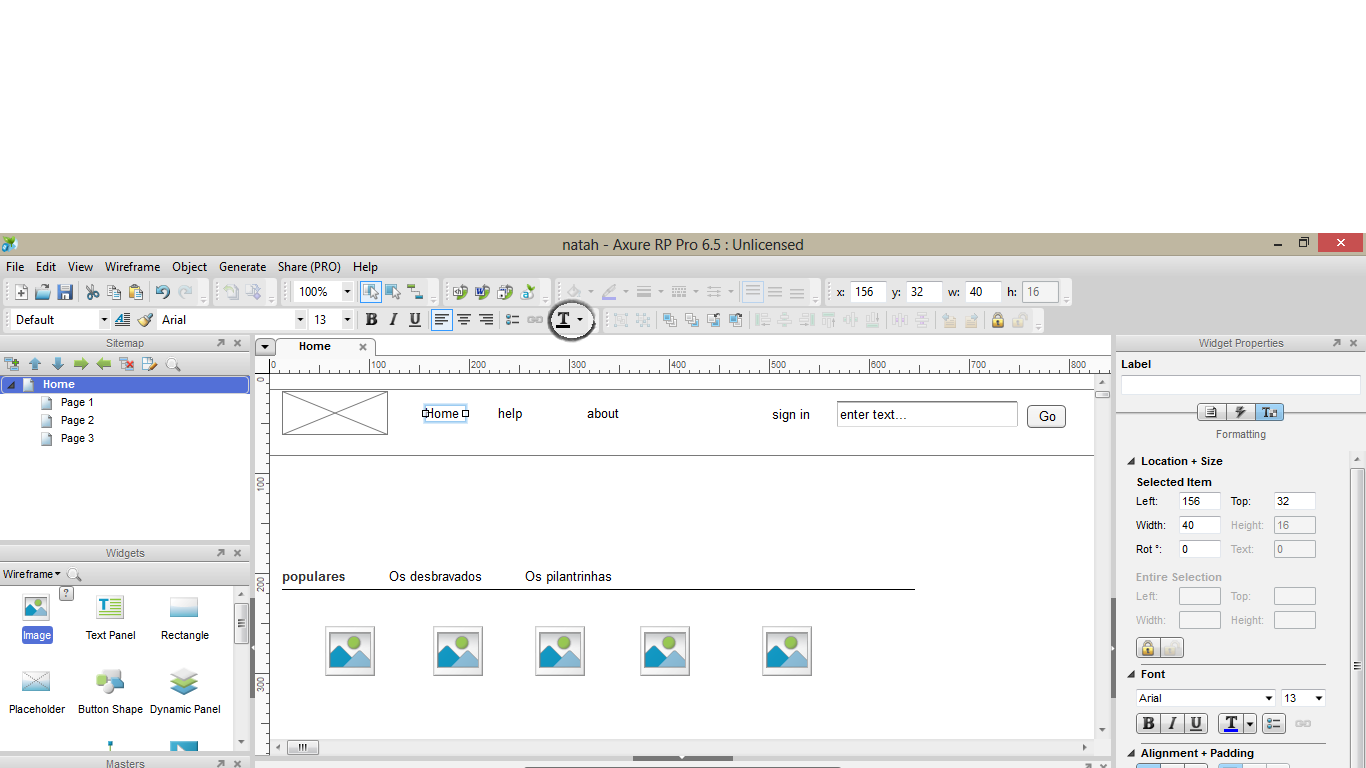Open the File menu
Image resolution: width=1366 pixels, height=768 pixels.
point(15,267)
